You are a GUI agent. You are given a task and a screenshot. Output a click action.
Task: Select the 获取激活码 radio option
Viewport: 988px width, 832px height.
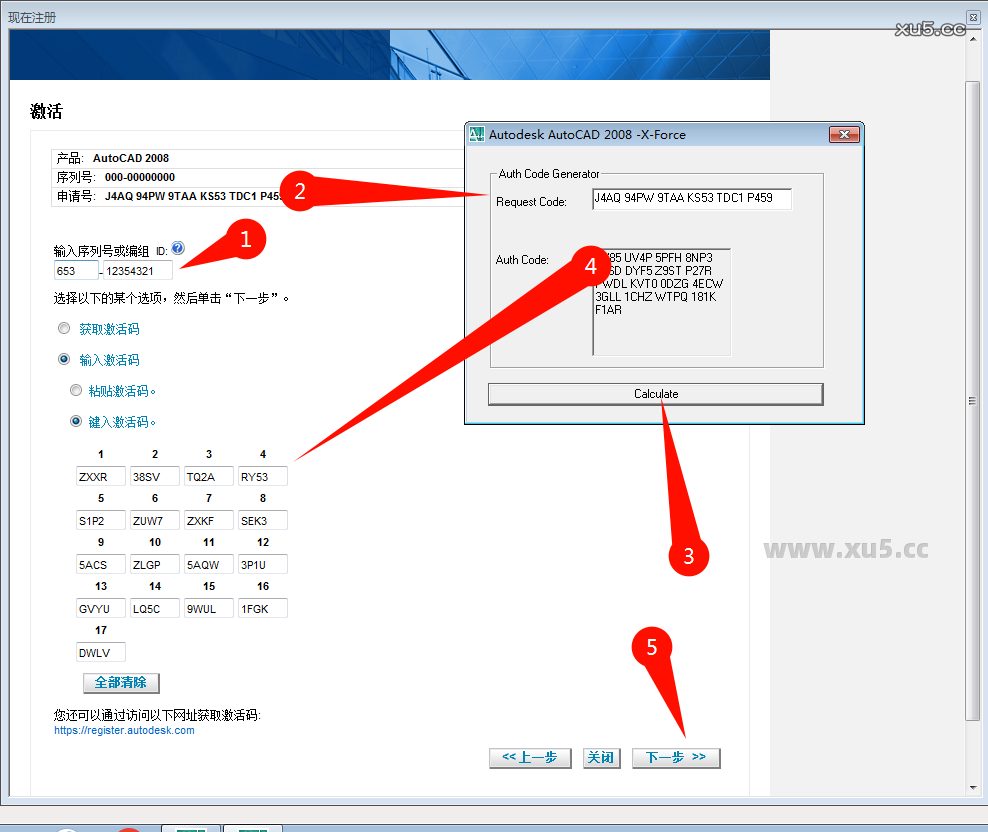[64, 327]
